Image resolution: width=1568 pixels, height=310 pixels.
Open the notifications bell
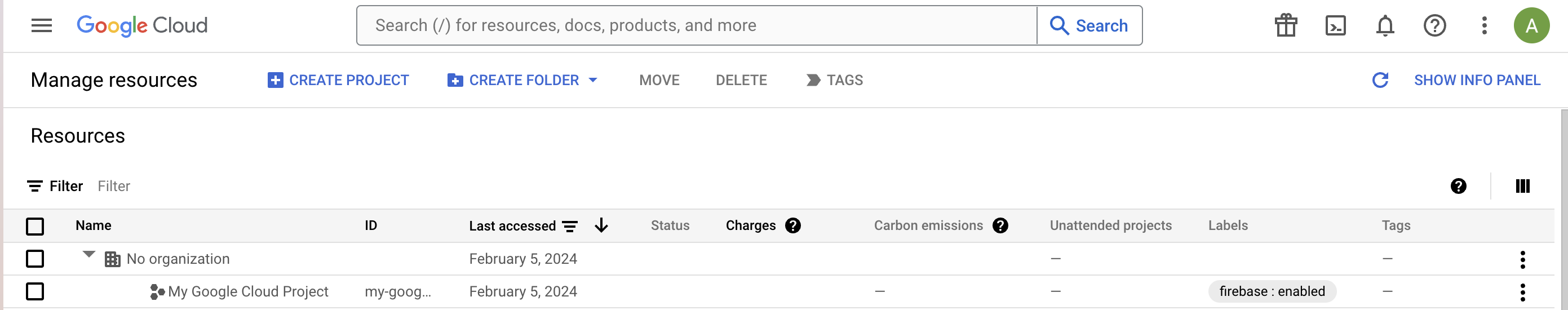pos(1385,25)
